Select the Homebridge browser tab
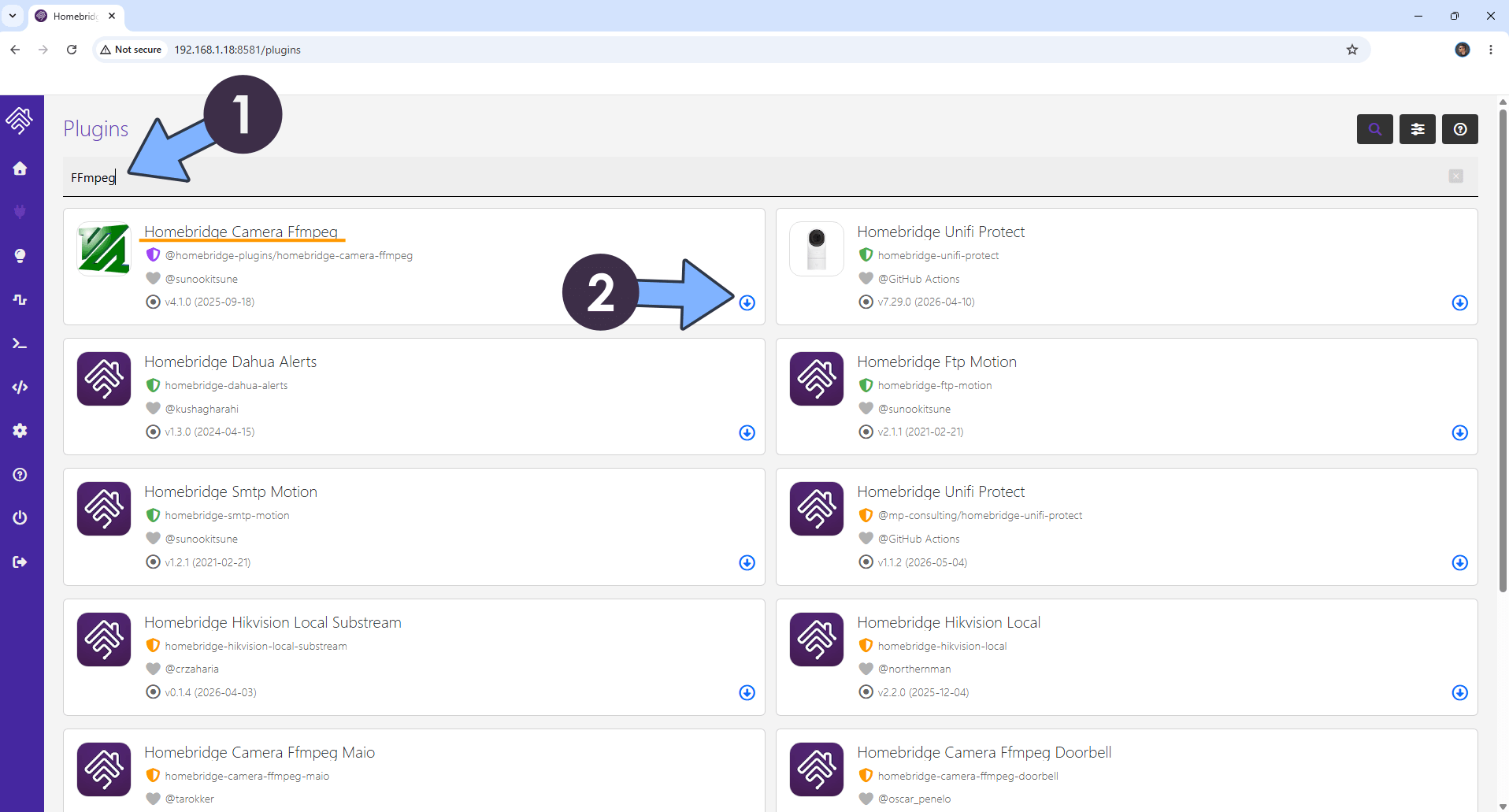This screenshot has height=812, width=1509. (76, 16)
